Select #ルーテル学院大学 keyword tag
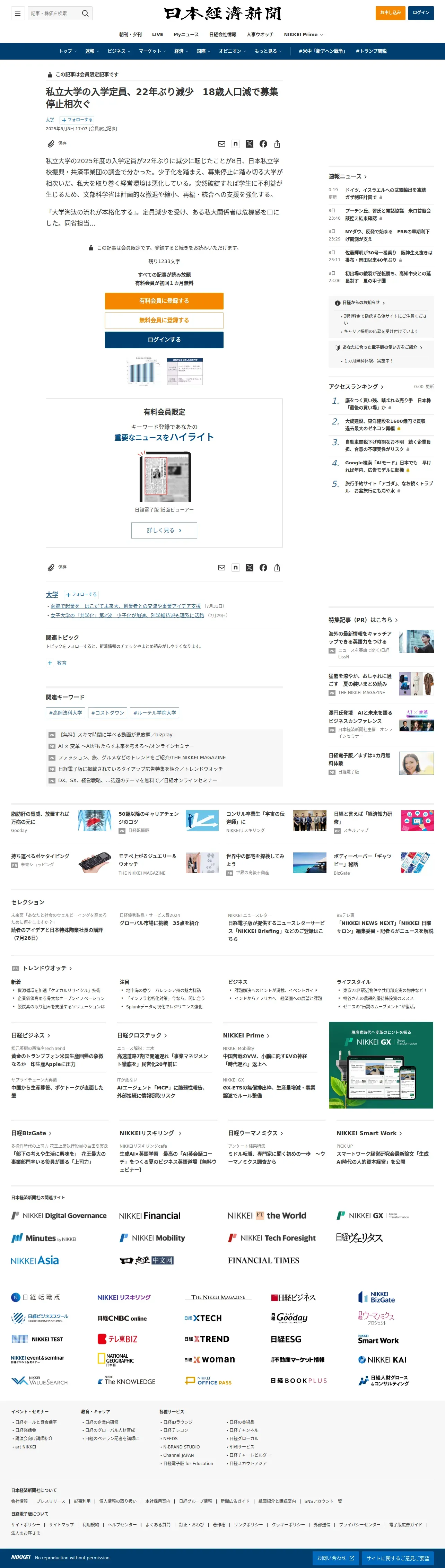The image size is (445, 1568). (x=155, y=713)
